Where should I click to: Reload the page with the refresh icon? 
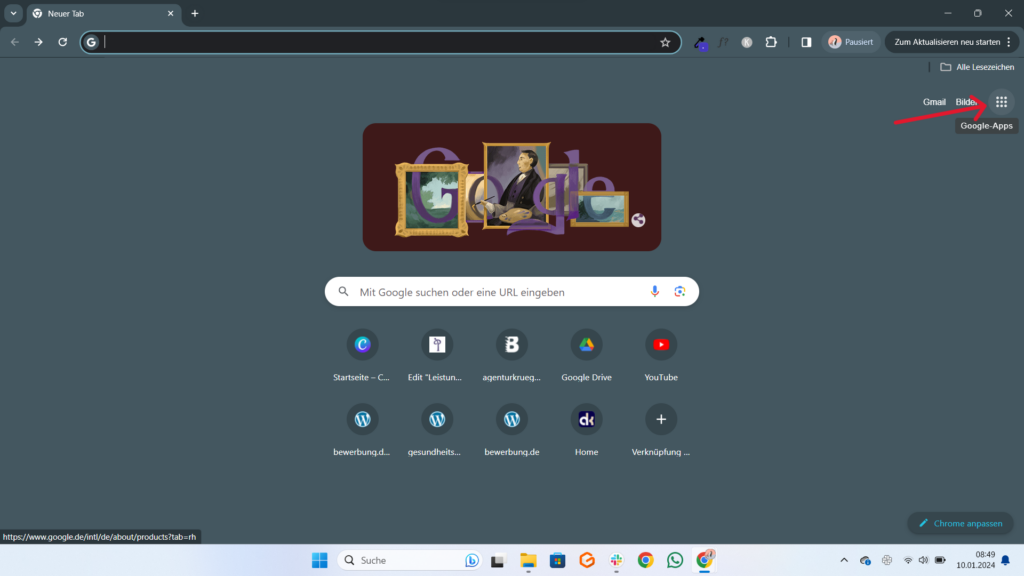click(62, 42)
